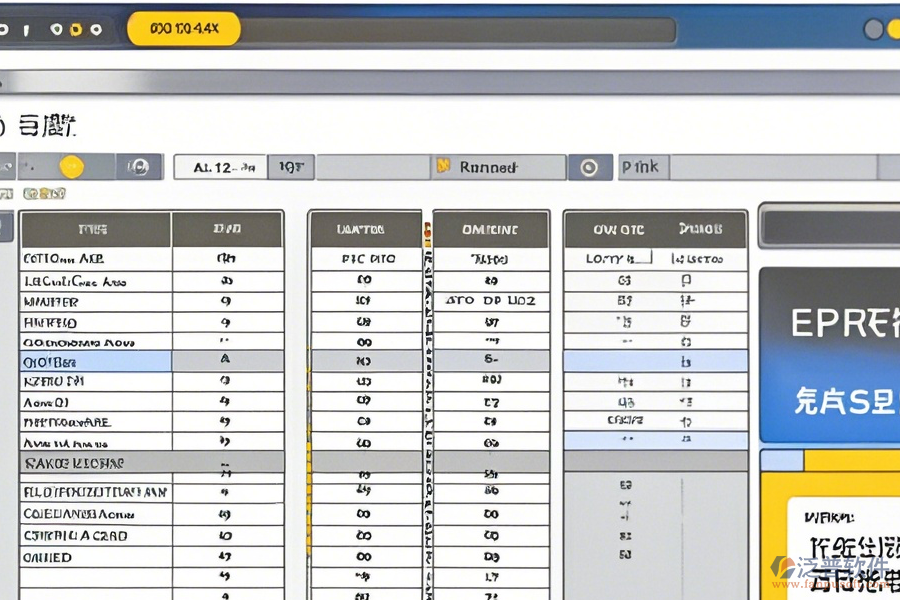Click the OMEINE column header
Screen dimensions: 900x600
490,229
